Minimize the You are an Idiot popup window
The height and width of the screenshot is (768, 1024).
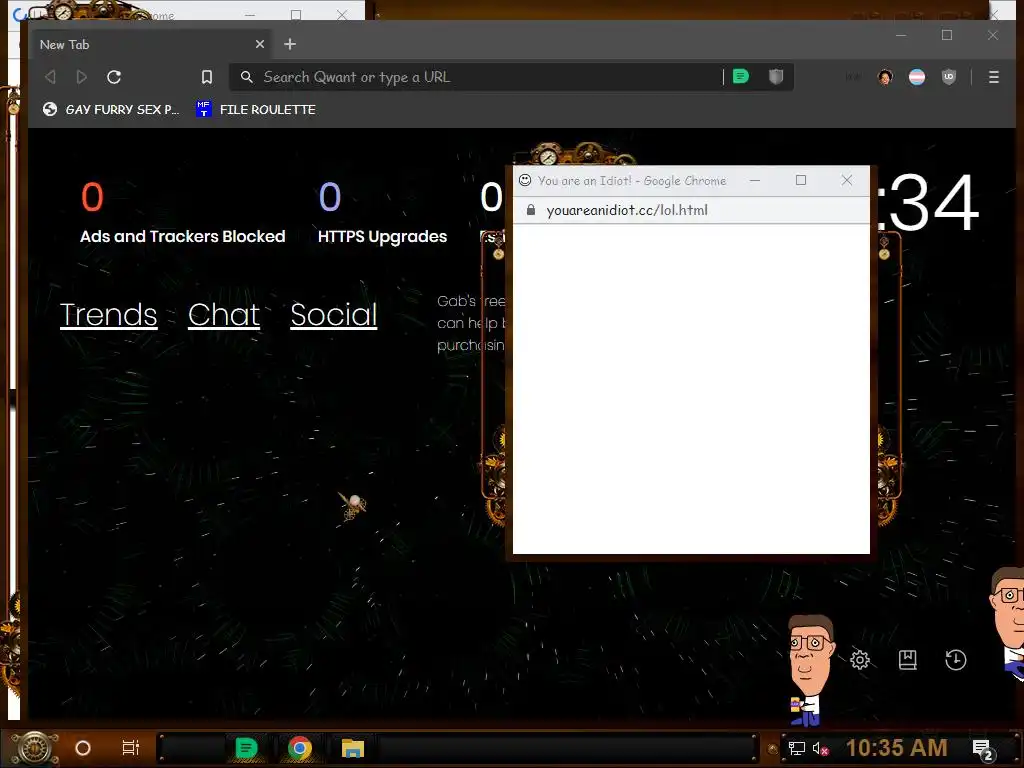click(x=755, y=180)
